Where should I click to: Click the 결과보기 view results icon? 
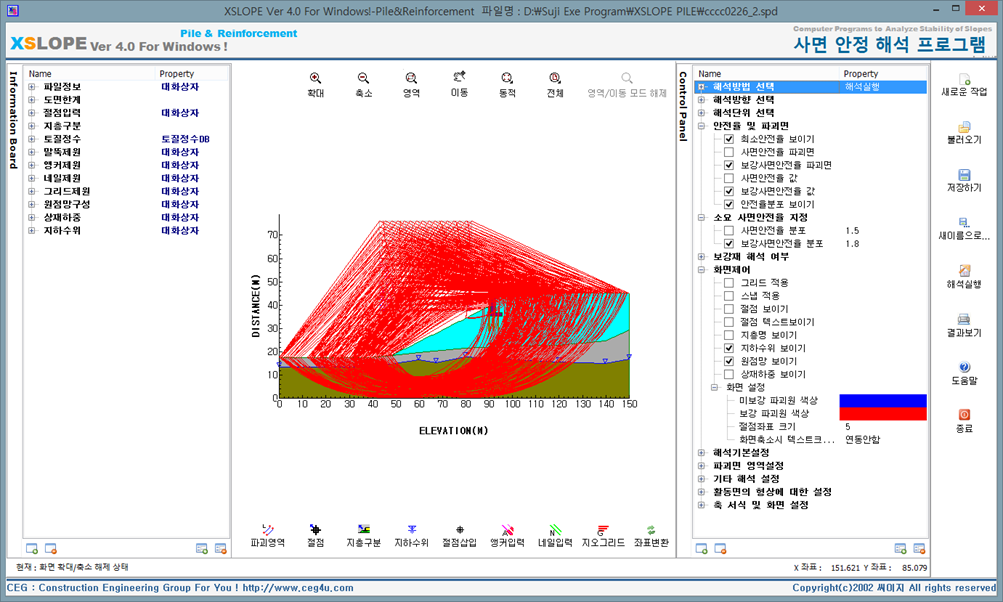click(964, 319)
